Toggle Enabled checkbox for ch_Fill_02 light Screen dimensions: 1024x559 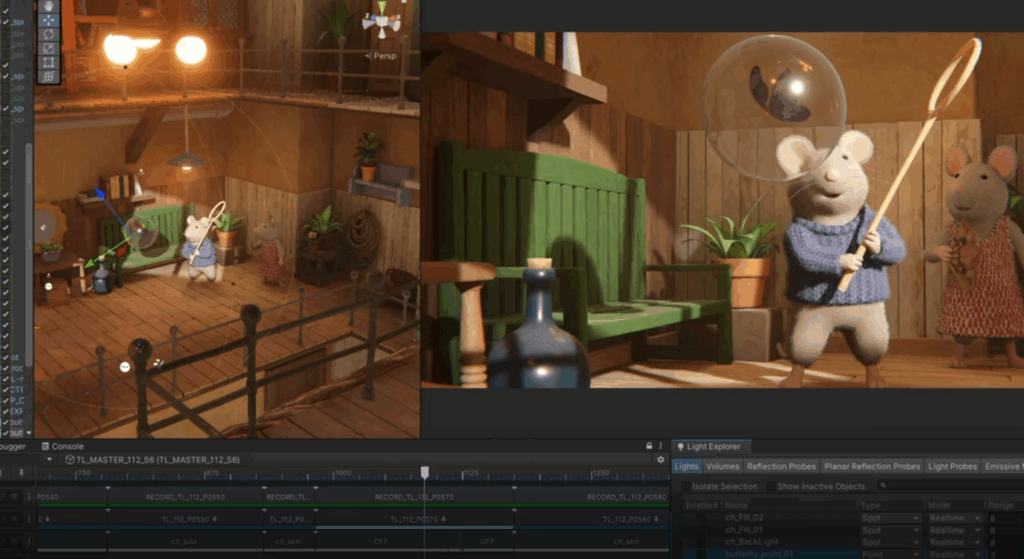coord(701,518)
